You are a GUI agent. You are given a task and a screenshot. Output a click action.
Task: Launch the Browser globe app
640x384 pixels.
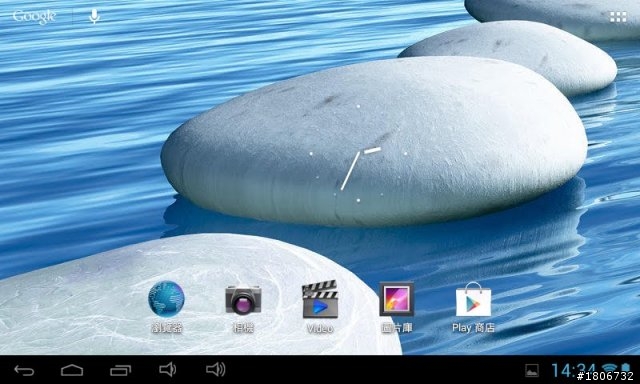(x=166, y=299)
